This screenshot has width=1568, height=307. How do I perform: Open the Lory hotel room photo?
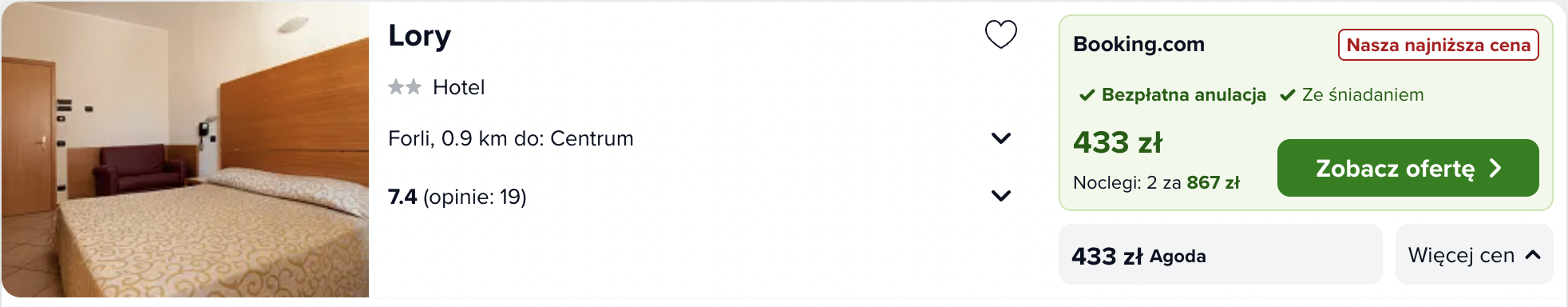click(185, 150)
